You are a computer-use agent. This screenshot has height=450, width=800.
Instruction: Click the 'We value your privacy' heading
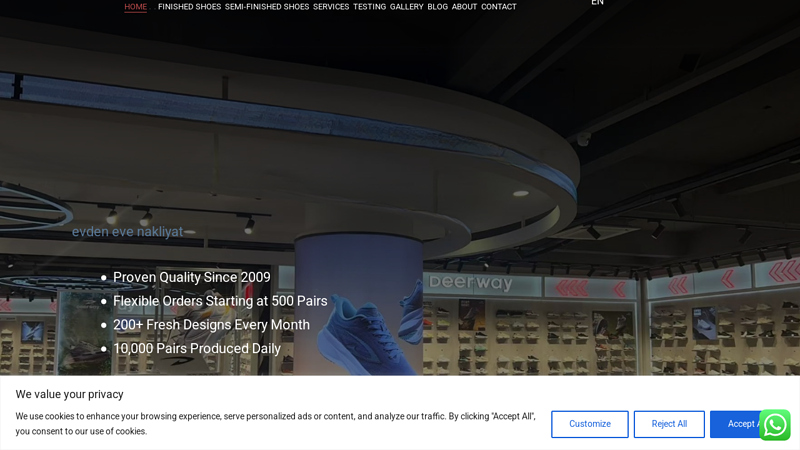pyautogui.click(x=69, y=394)
